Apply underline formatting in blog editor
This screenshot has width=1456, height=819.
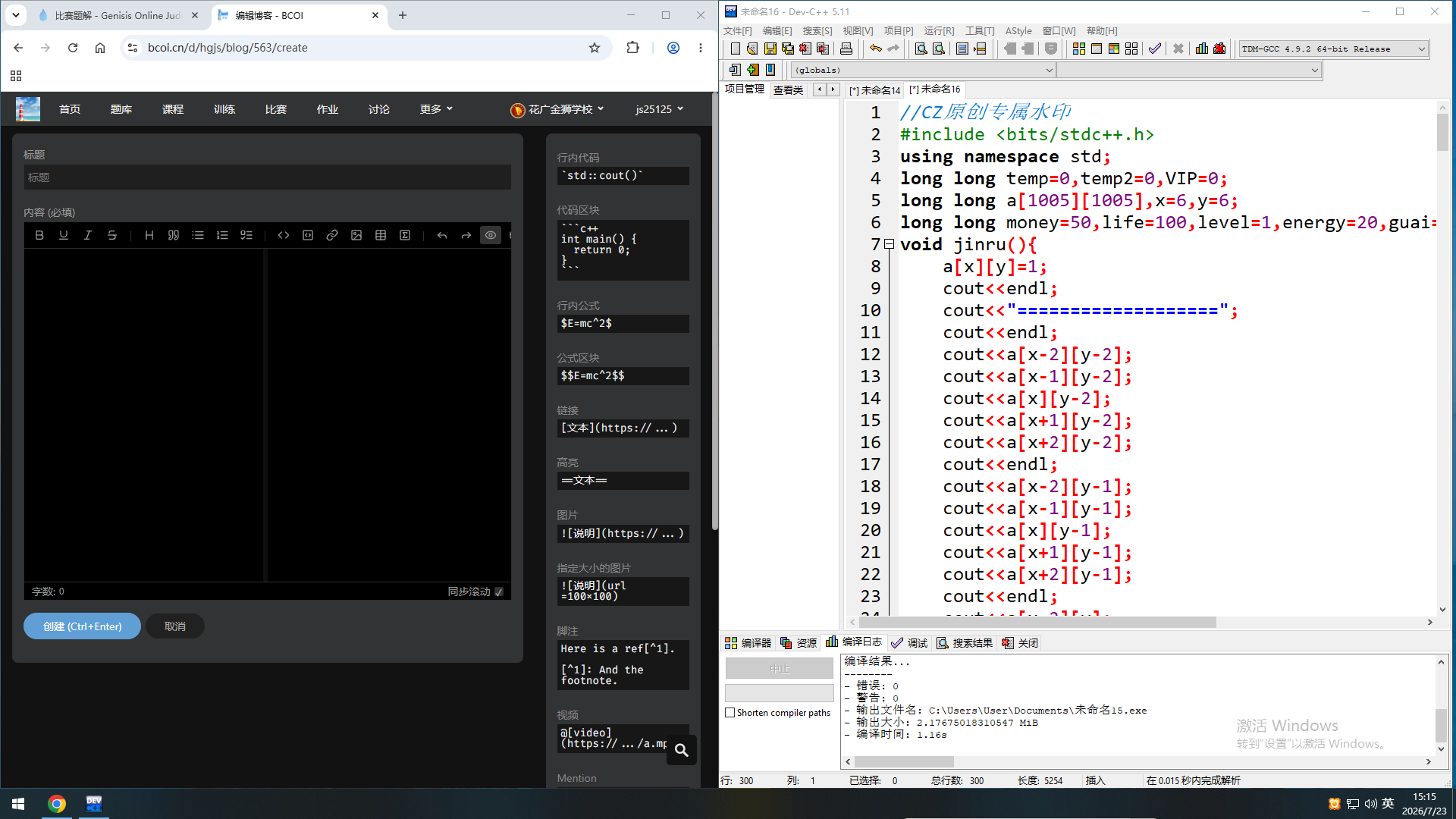click(x=64, y=235)
